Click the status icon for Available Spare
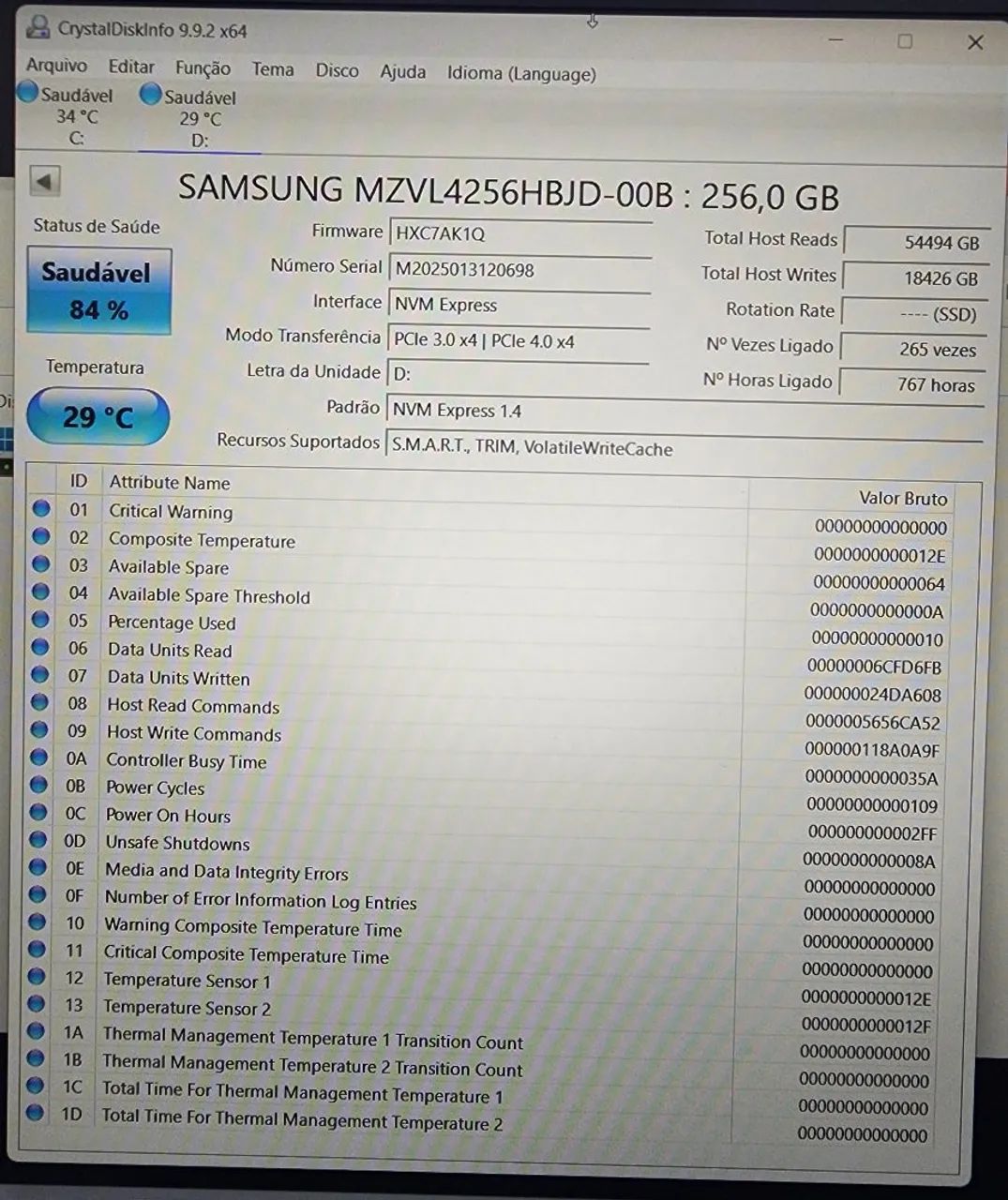The width and height of the screenshot is (1008, 1200). (40, 564)
